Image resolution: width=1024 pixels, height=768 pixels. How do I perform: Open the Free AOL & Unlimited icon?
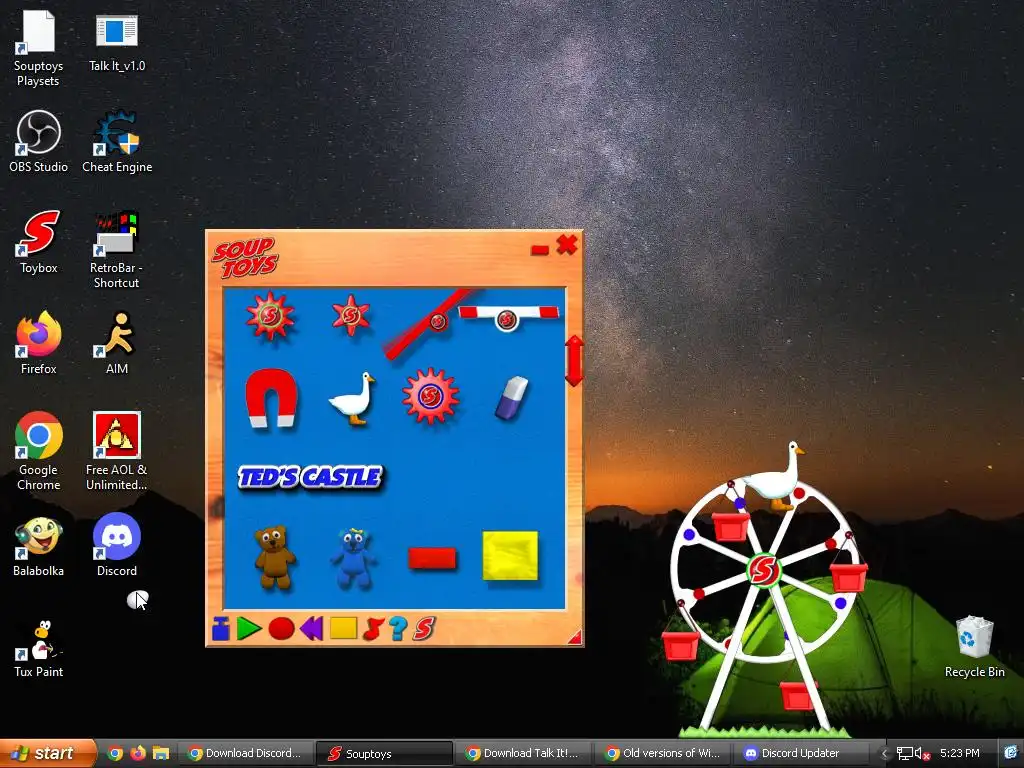[x=116, y=450]
